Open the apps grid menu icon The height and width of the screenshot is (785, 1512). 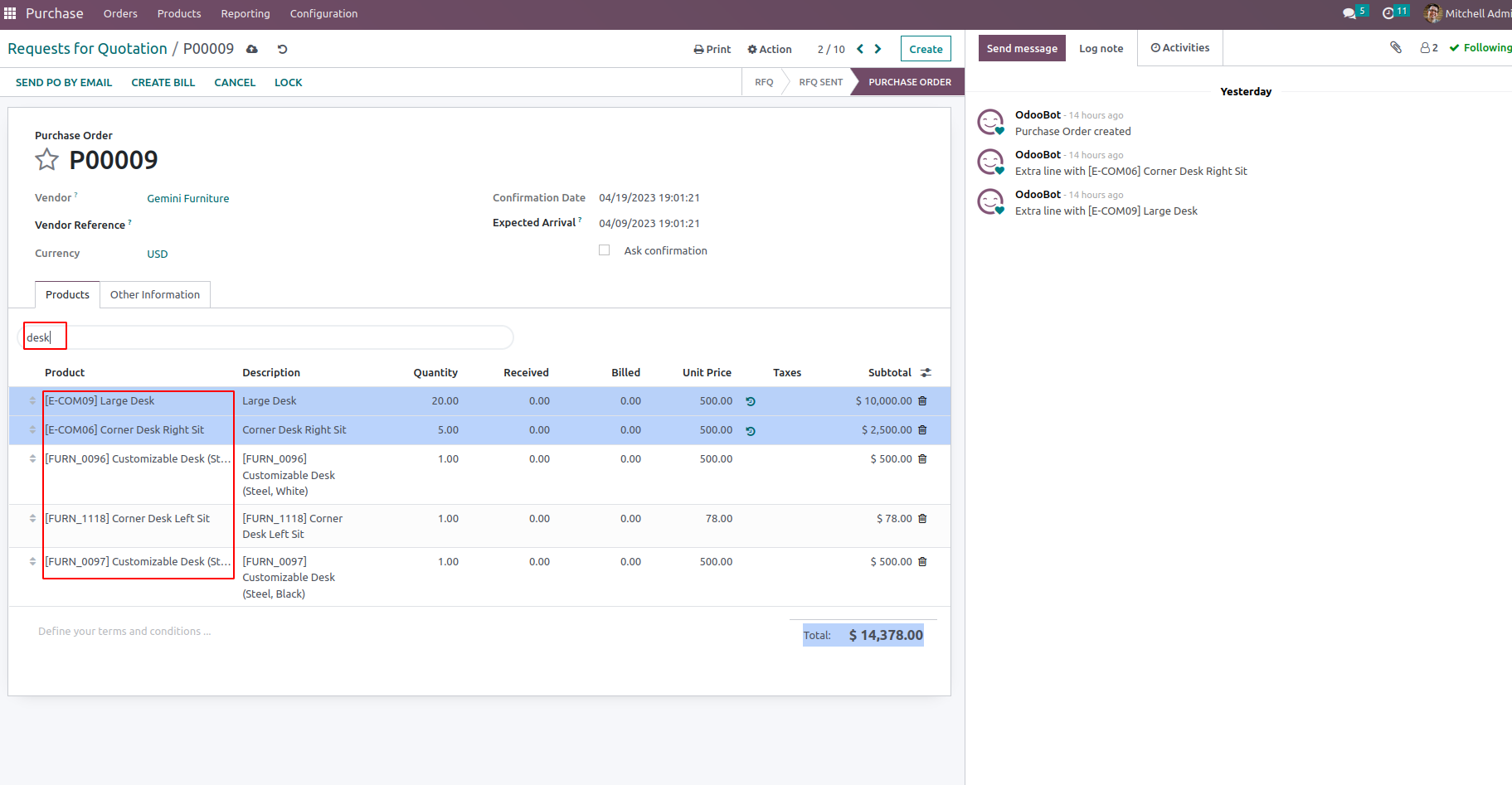(x=10, y=13)
